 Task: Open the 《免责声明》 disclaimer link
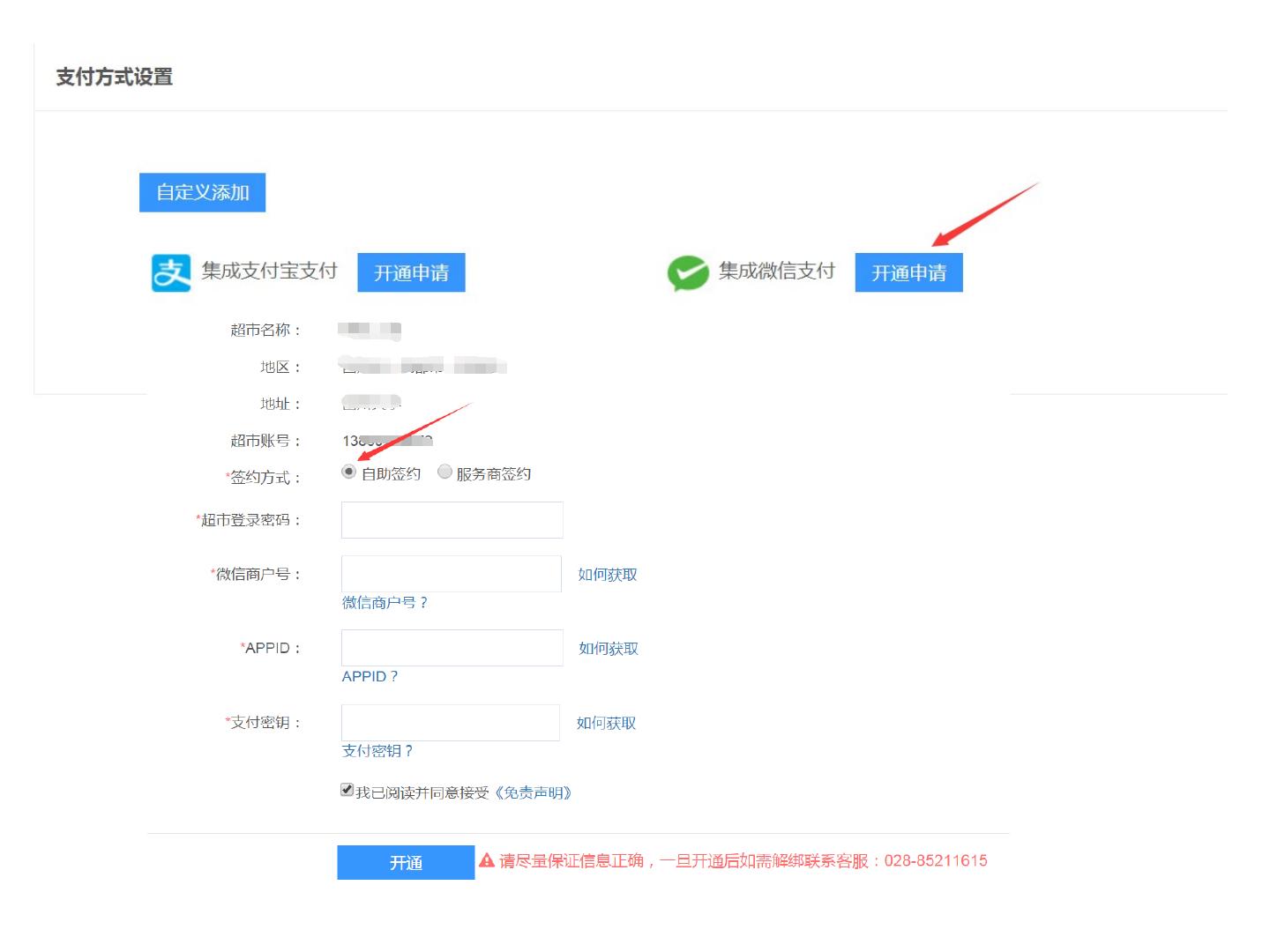coord(533,792)
